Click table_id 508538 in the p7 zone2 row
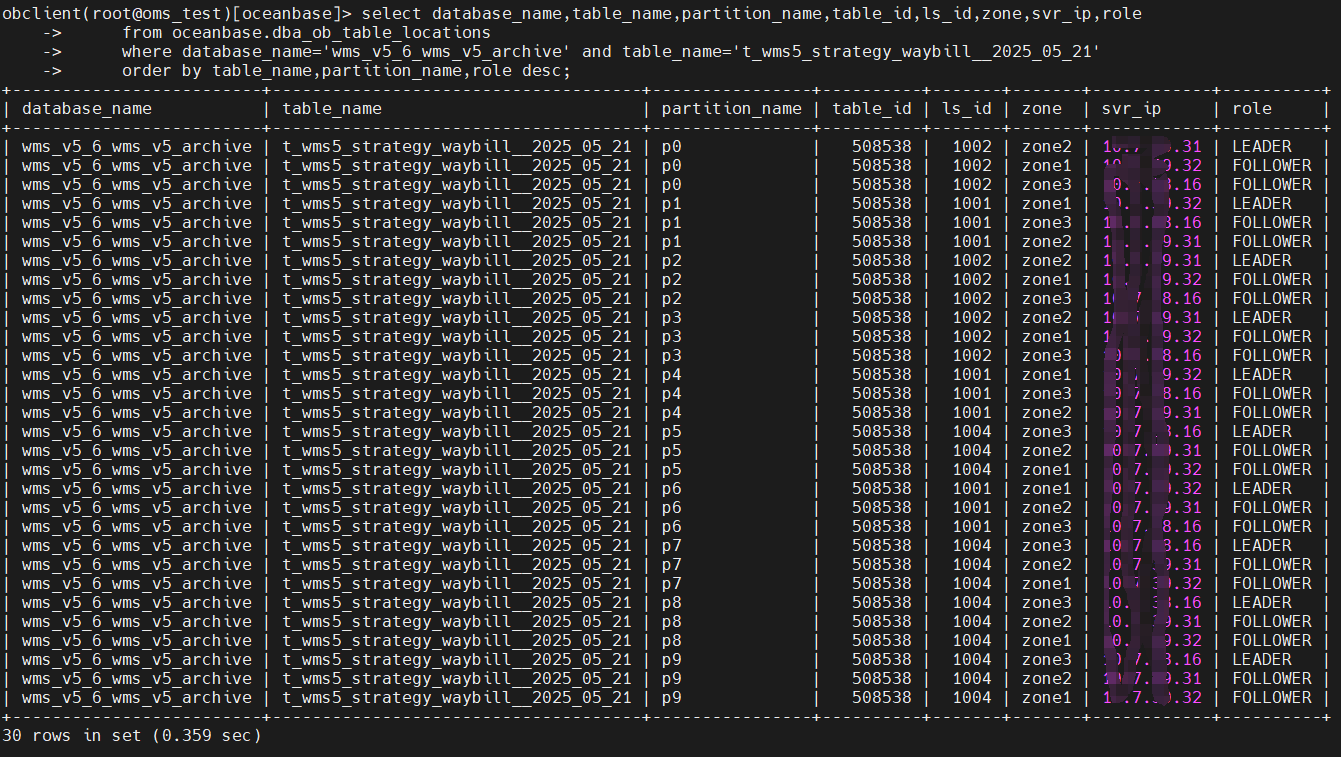1341x757 pixels. click(882, 565)
